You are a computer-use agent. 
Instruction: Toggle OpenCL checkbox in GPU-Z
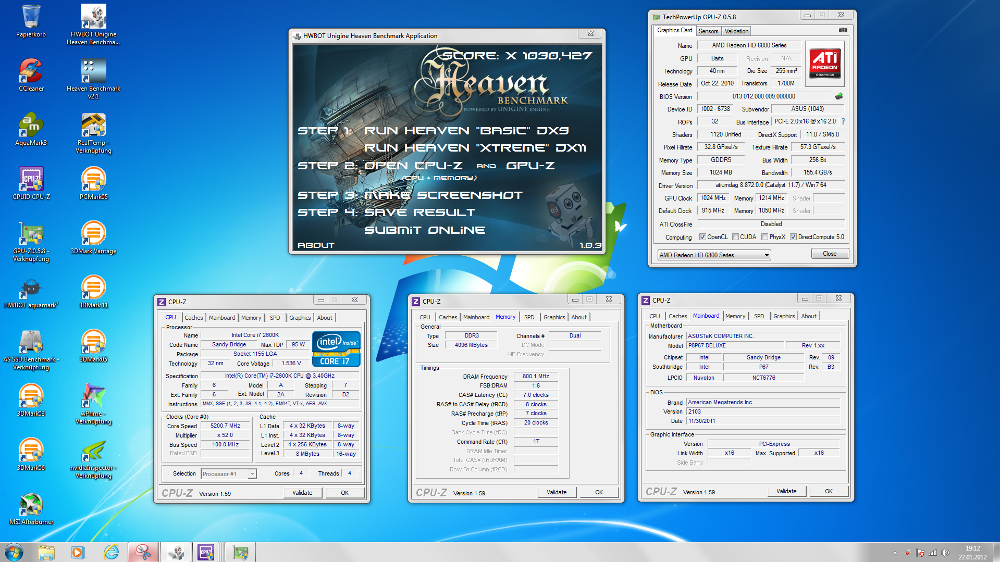pyautogui.click(x=702, y=237)
